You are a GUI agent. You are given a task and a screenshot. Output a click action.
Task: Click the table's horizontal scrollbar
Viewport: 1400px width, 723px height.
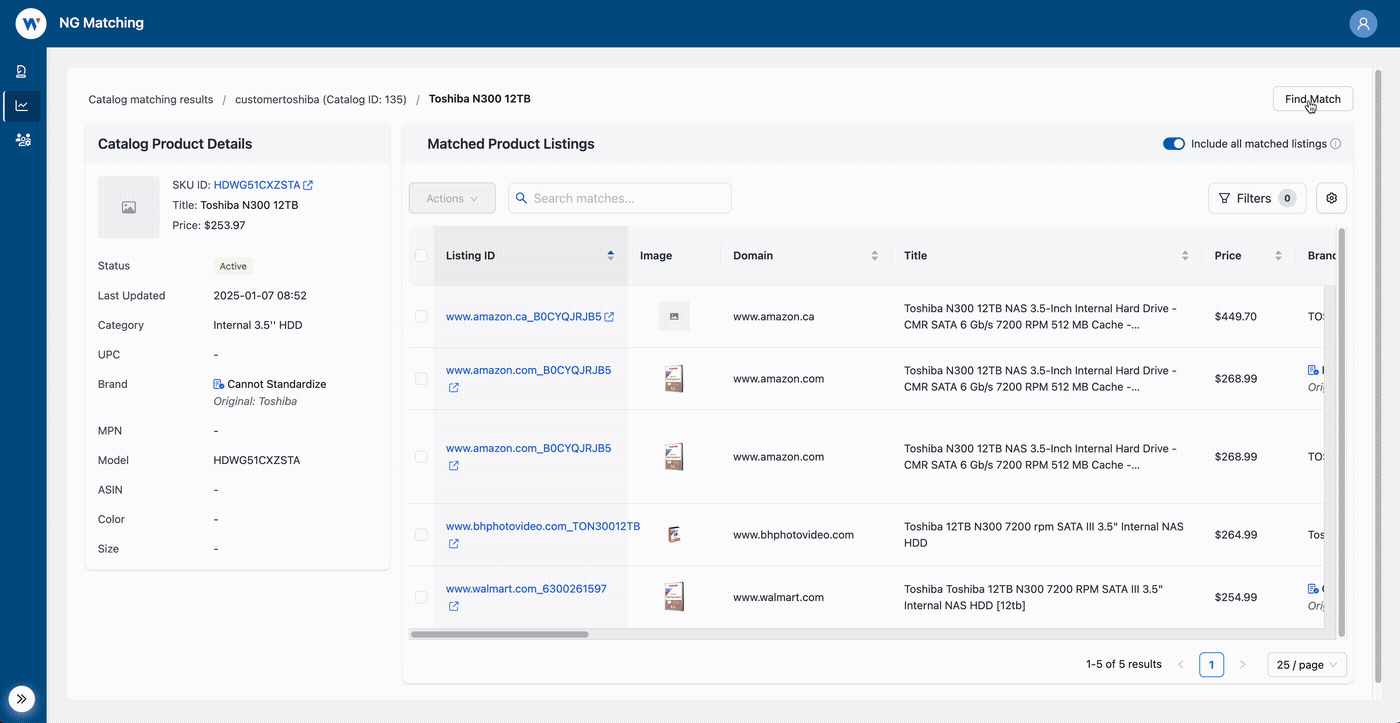click(x=500, y=634)
